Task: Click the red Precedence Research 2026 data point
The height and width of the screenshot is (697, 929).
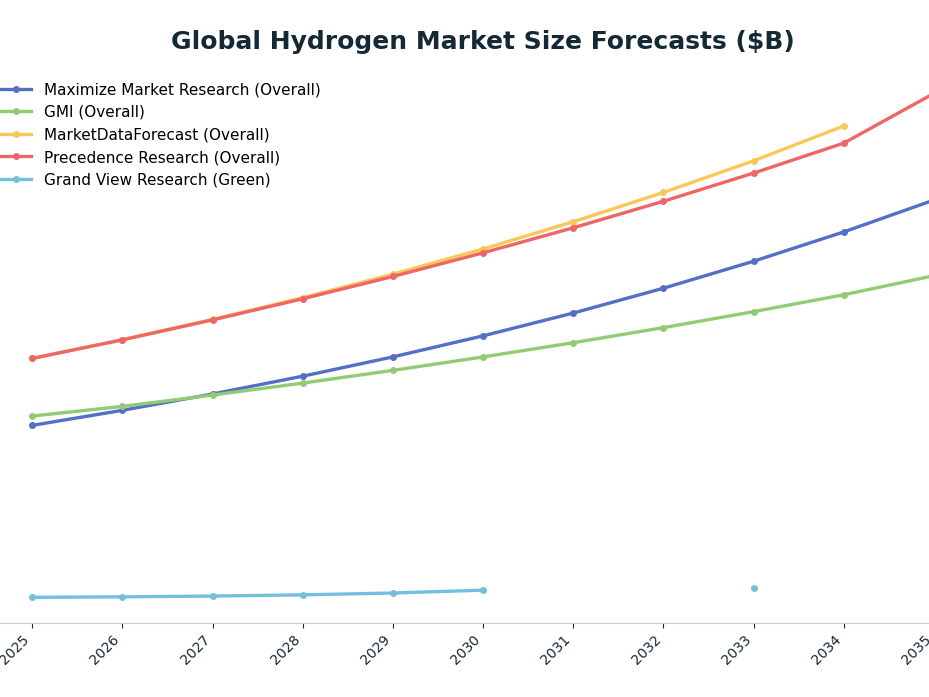Action: (x=123, y=340)
